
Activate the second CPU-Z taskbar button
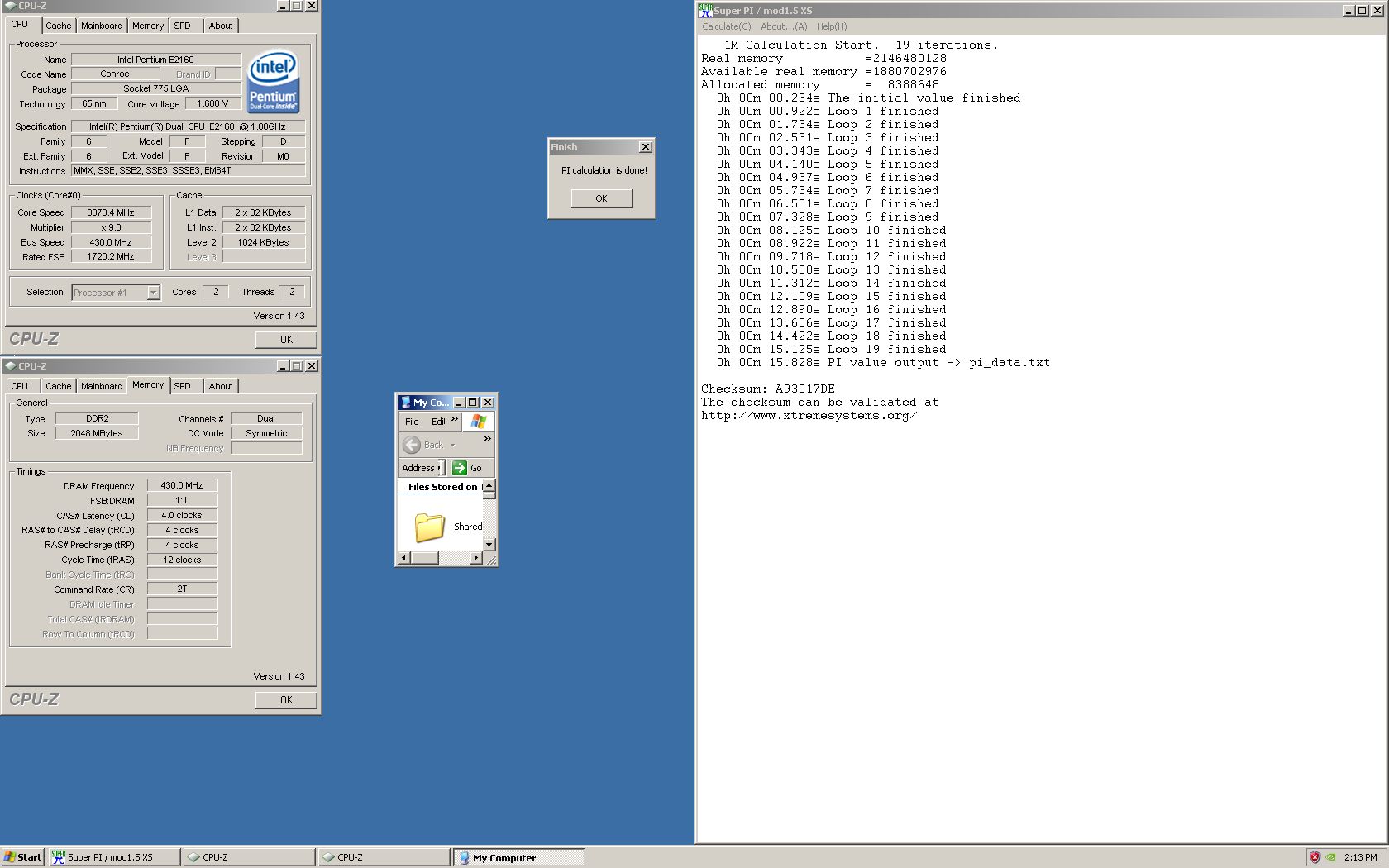coord(384,857)
